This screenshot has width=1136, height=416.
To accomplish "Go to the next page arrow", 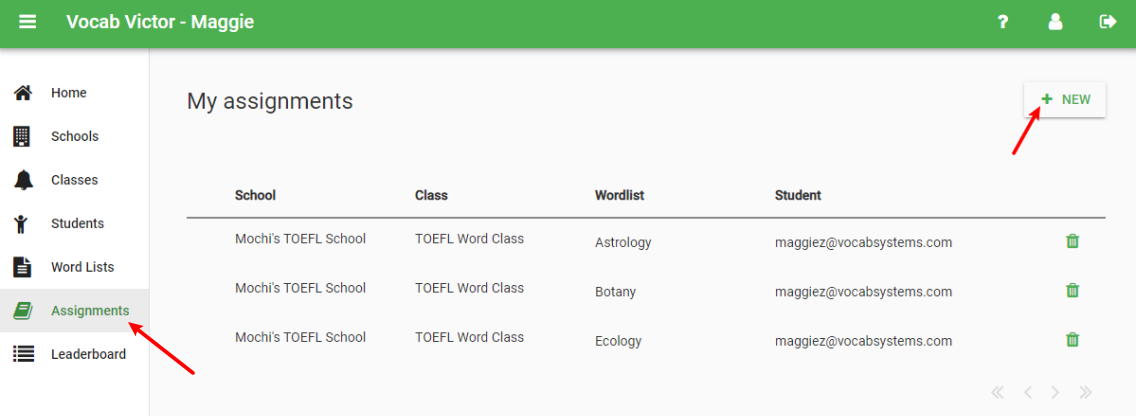I will coord(1056,393).
